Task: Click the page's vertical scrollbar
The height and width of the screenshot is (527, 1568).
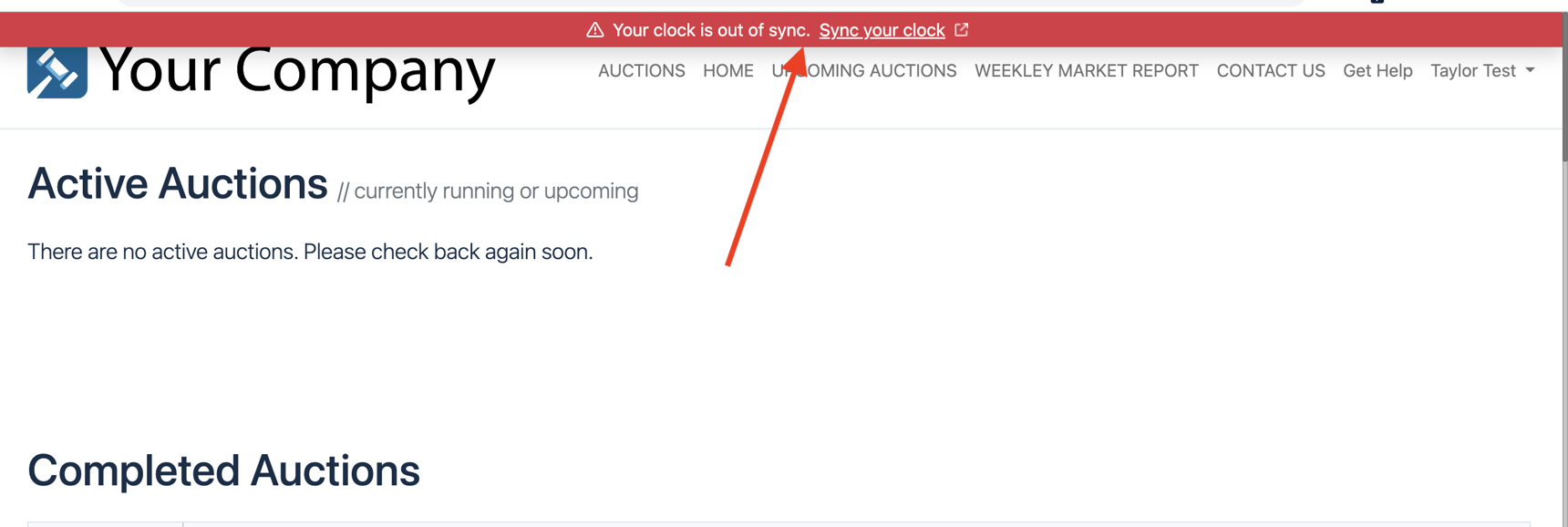Action: (x=1563, y=91)
